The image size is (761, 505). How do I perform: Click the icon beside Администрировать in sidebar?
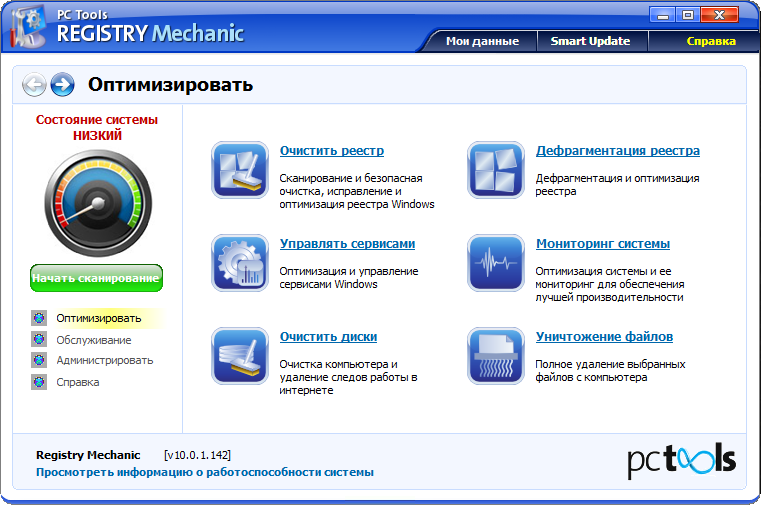coord(39,360)
